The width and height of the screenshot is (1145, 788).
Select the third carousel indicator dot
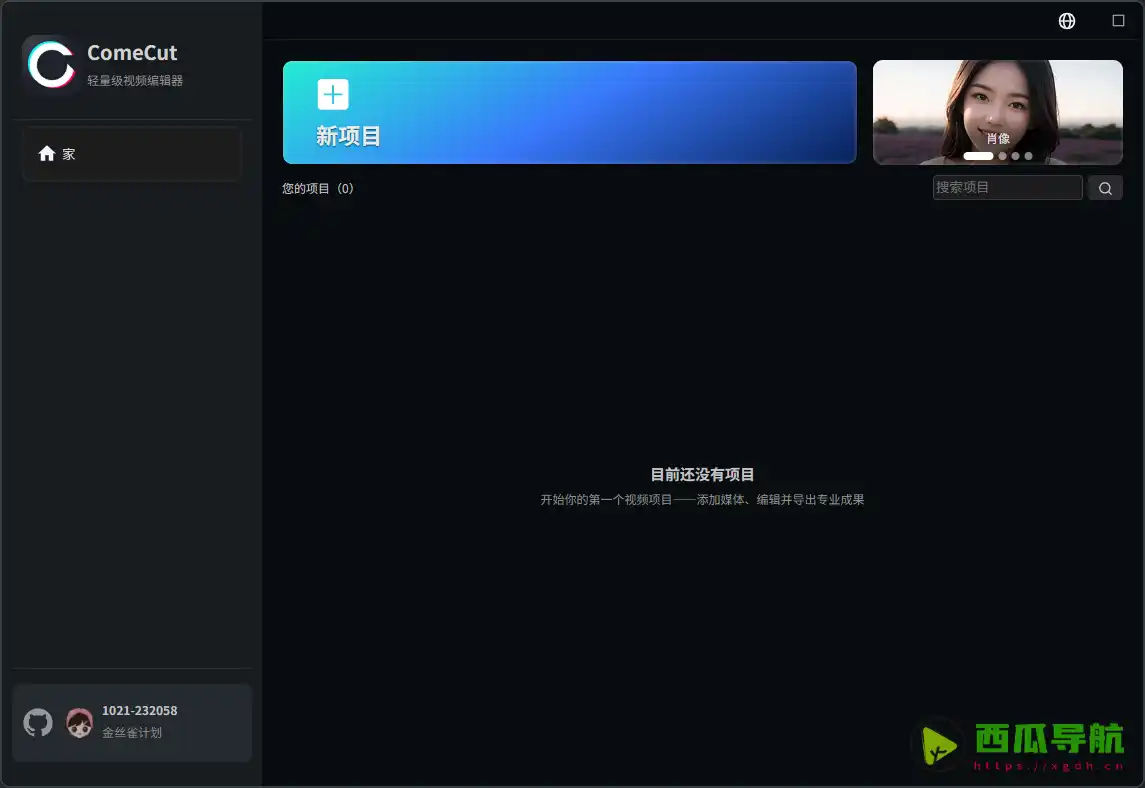[x=1014, y=156]
